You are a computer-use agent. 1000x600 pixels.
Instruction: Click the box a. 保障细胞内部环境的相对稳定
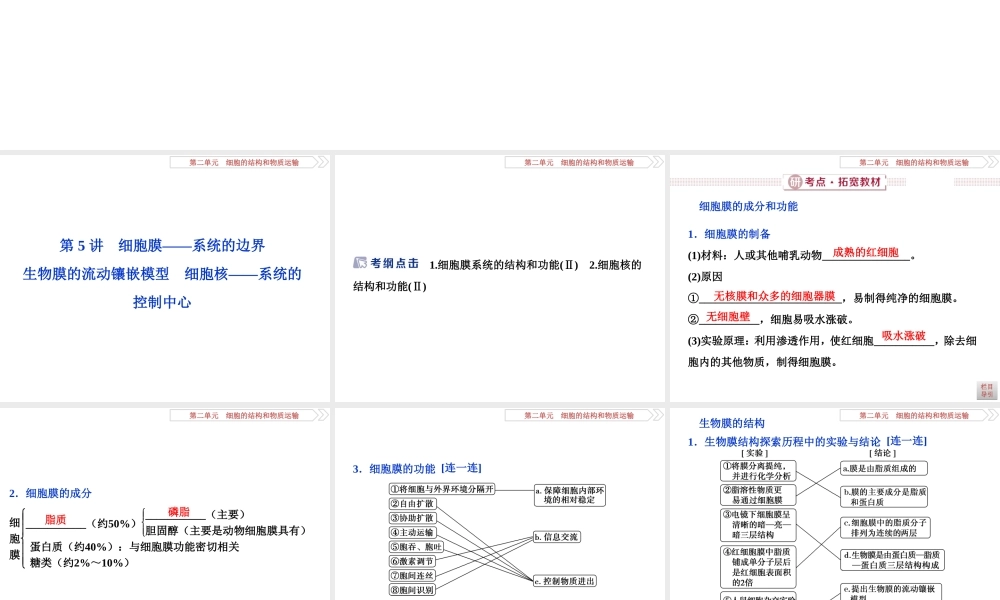point(570,495)
